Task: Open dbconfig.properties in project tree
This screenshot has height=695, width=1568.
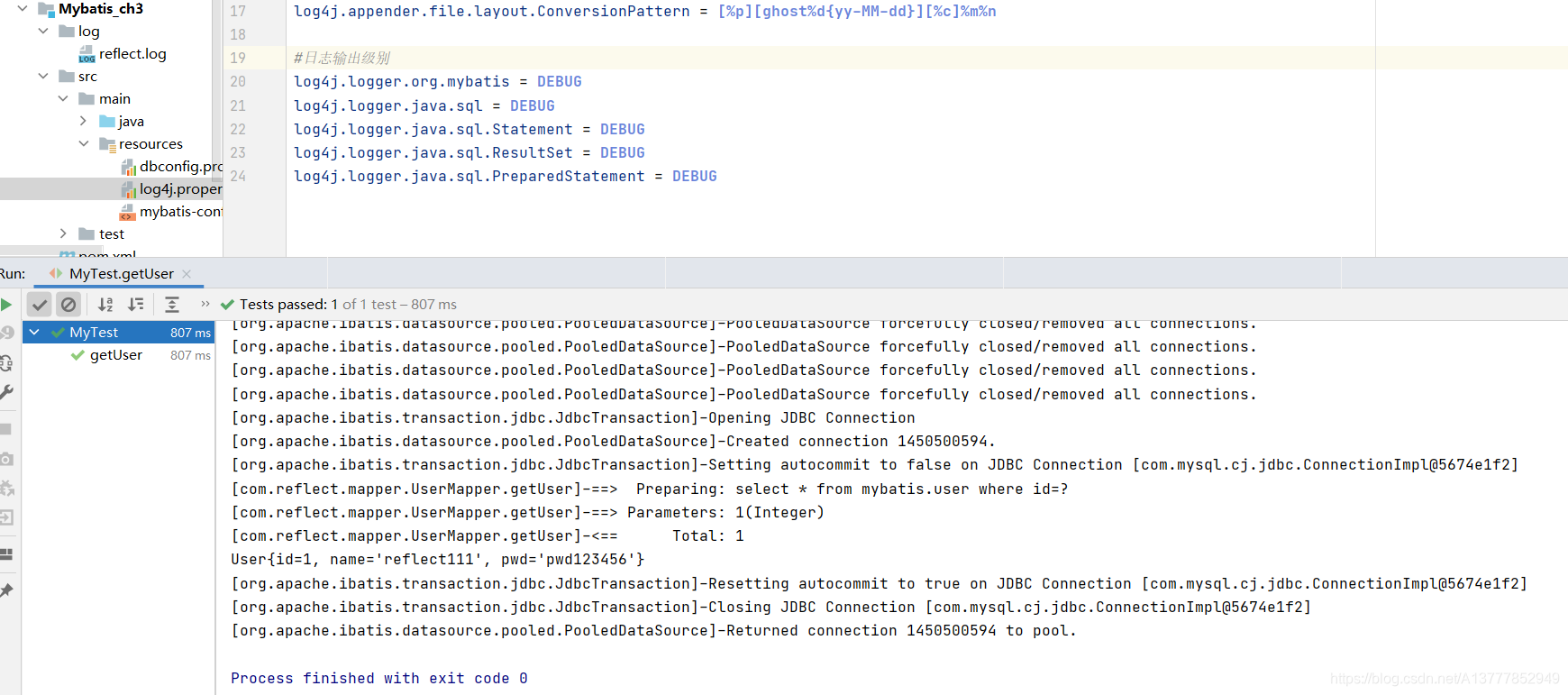Action: coord(180,167)
